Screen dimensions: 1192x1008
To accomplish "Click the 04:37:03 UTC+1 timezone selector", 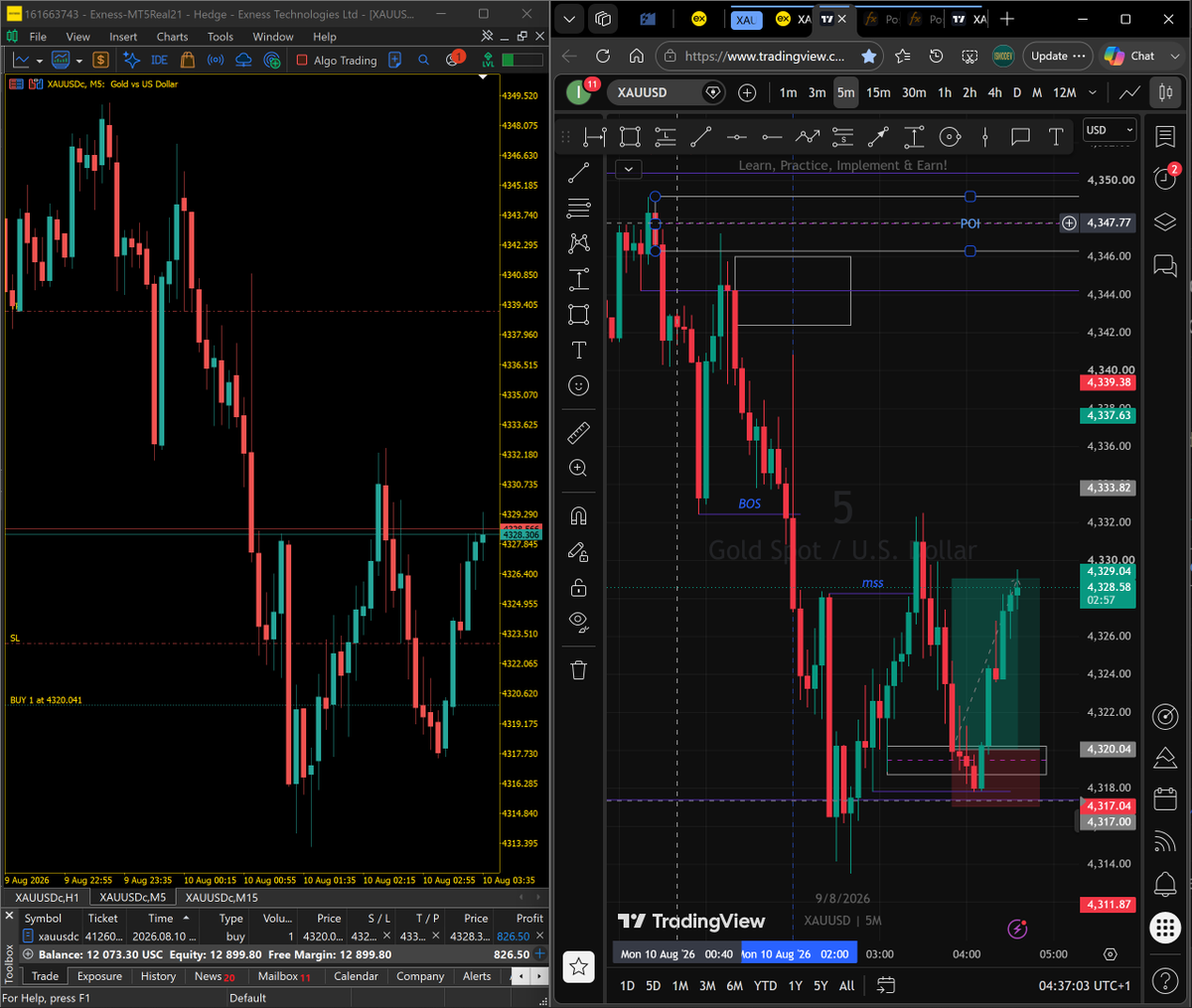I will pyautogui.click(x=1085, y=985).
